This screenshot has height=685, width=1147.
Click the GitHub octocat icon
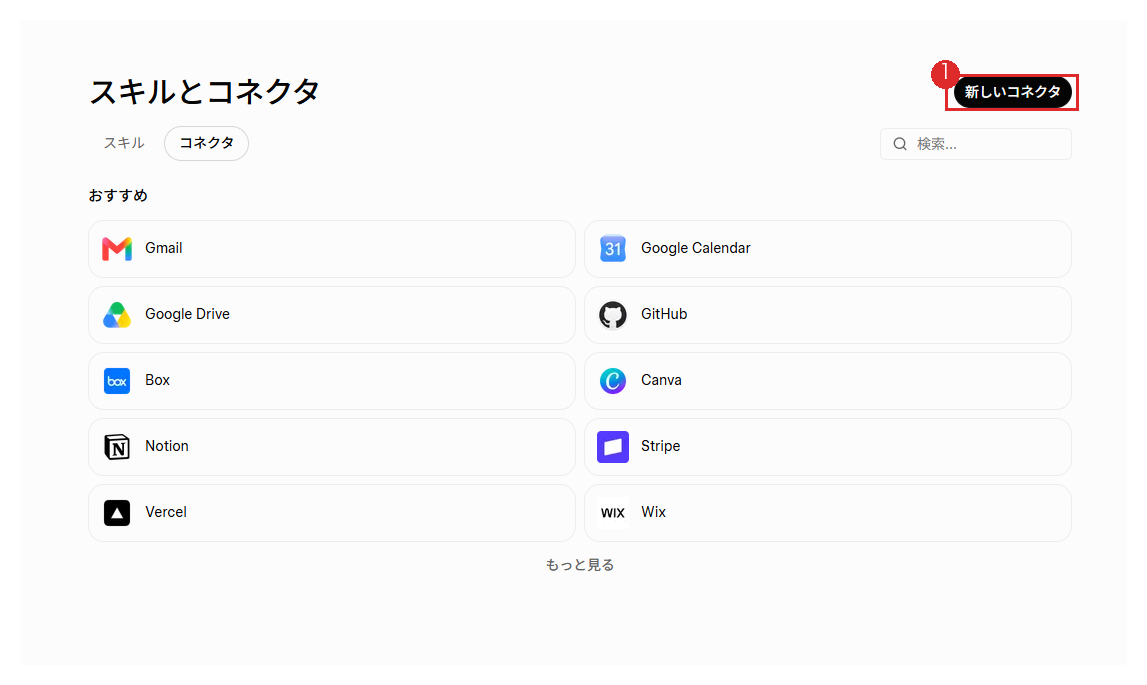point(613,315)
